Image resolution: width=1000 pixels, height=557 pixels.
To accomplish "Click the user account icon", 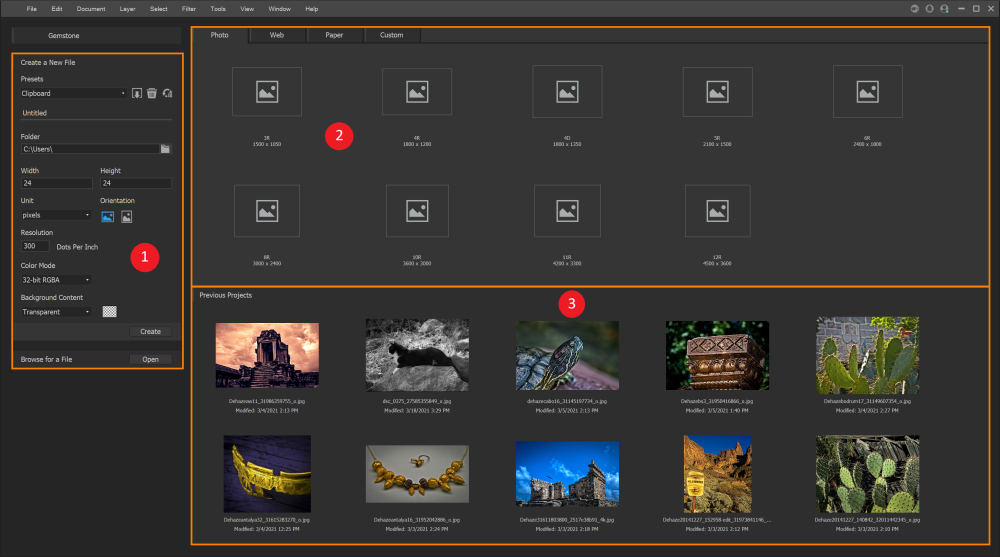I will pyautogui.click(x=943, y=8).
